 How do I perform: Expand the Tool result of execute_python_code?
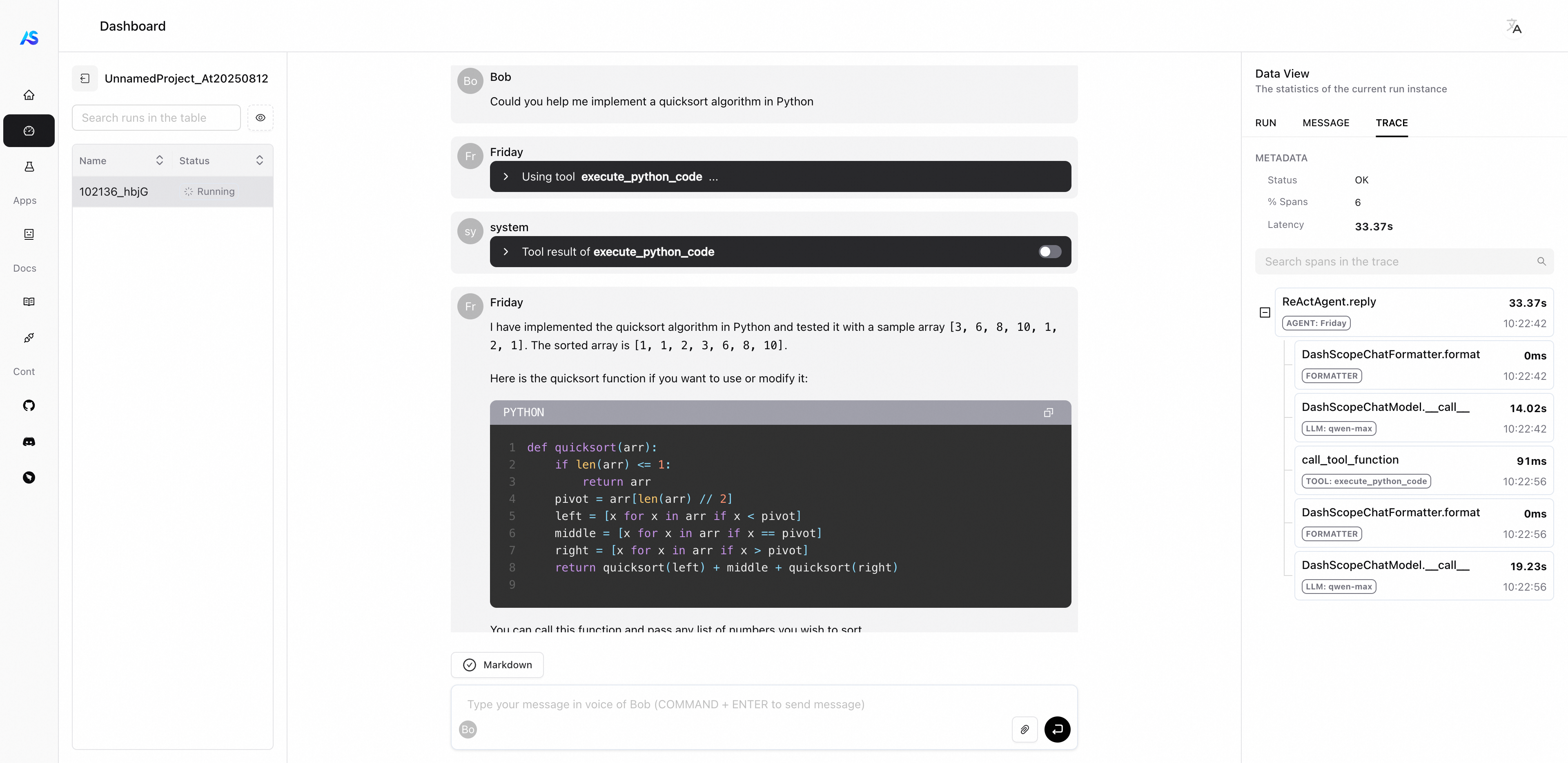point(506,252)
